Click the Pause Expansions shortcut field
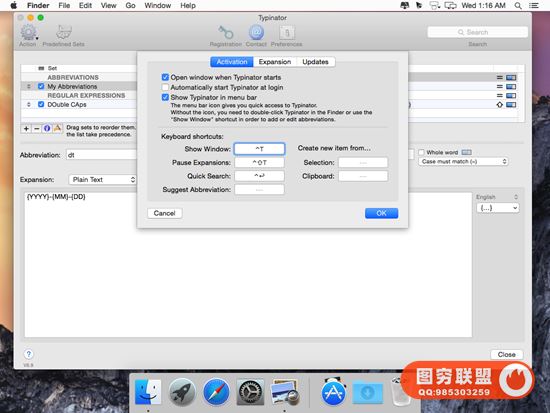Viewport: 550px width, 413px height. [x=259, y=162]
